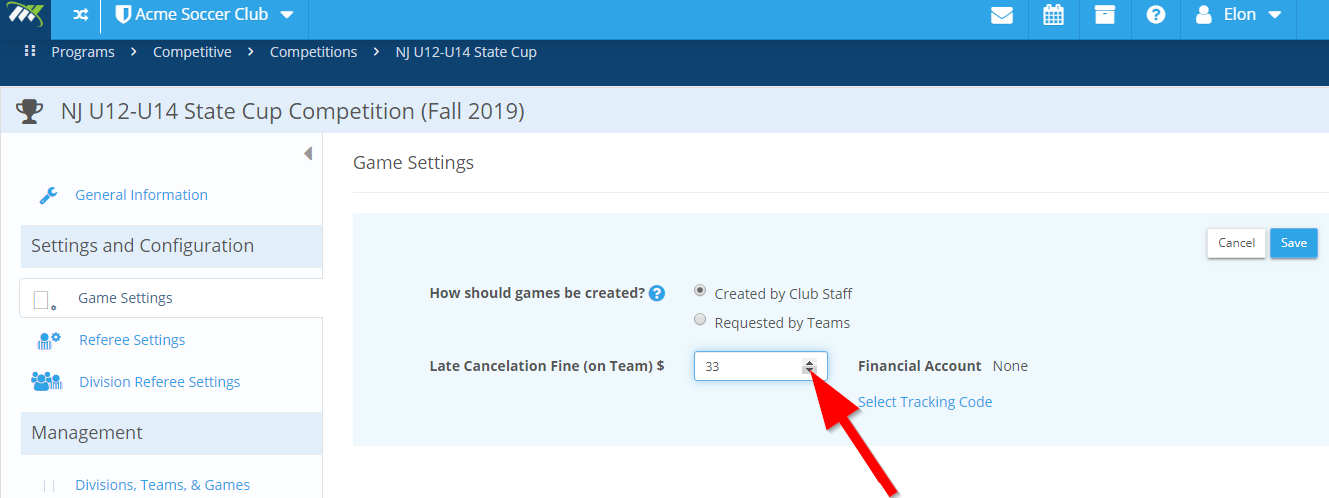Open Referee Settings in sidebar
This screenshot has width=1329, height=498.
point(132,340)
